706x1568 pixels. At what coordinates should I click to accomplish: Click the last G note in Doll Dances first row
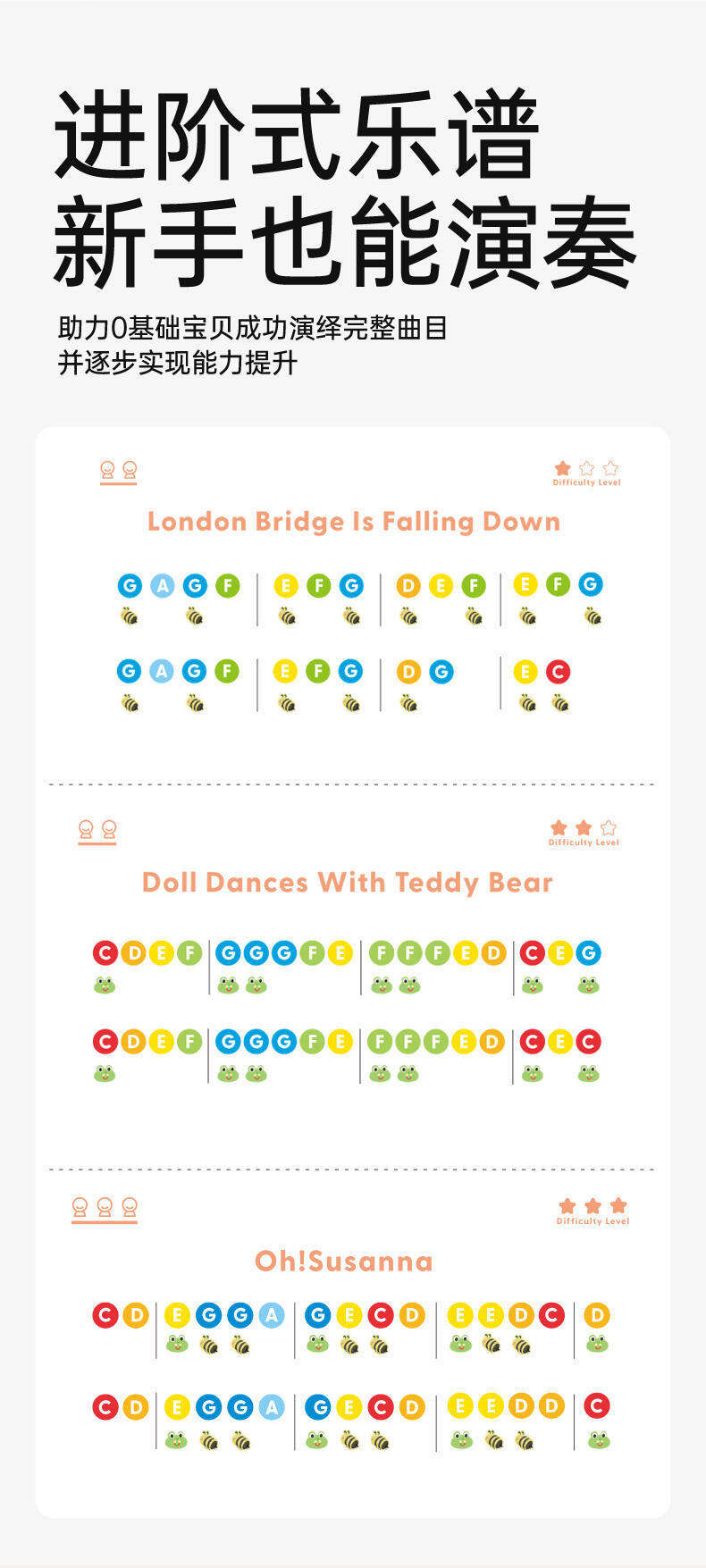pyautogui.click(x=588, y=953)
